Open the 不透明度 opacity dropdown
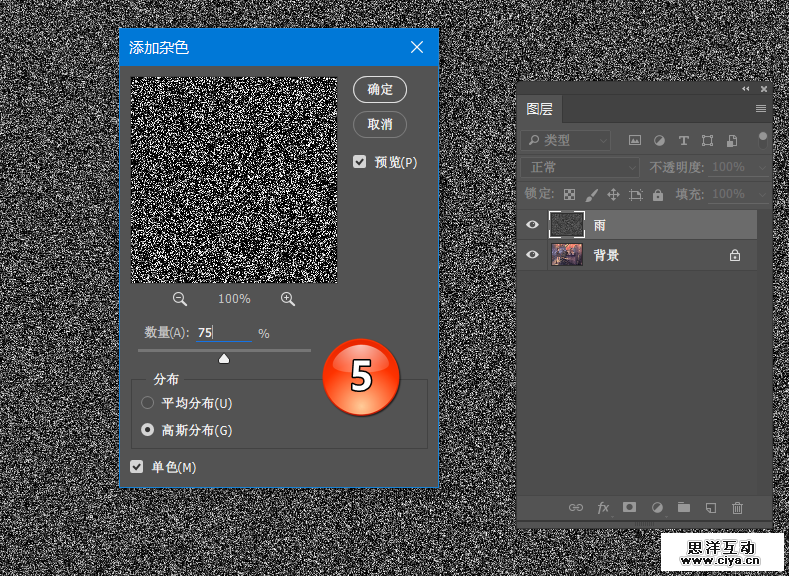This screenshot has width=789, height=576. click(763, 168)
